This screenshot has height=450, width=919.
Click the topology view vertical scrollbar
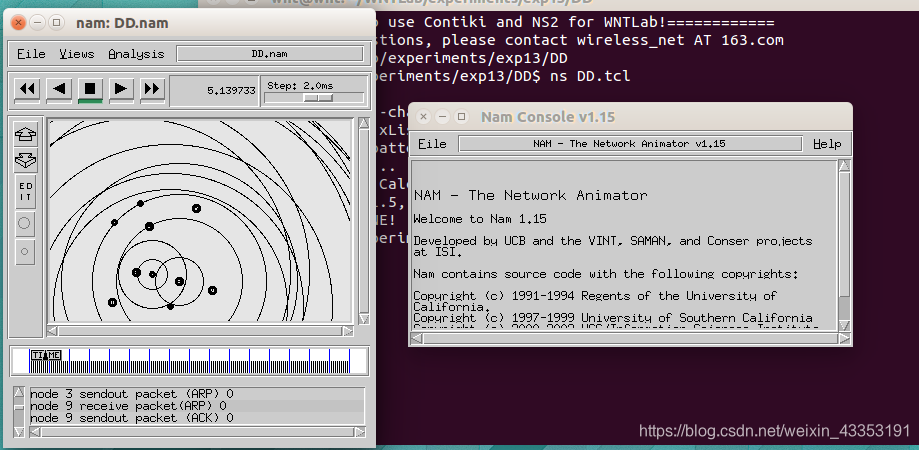[x=364, y=221]
